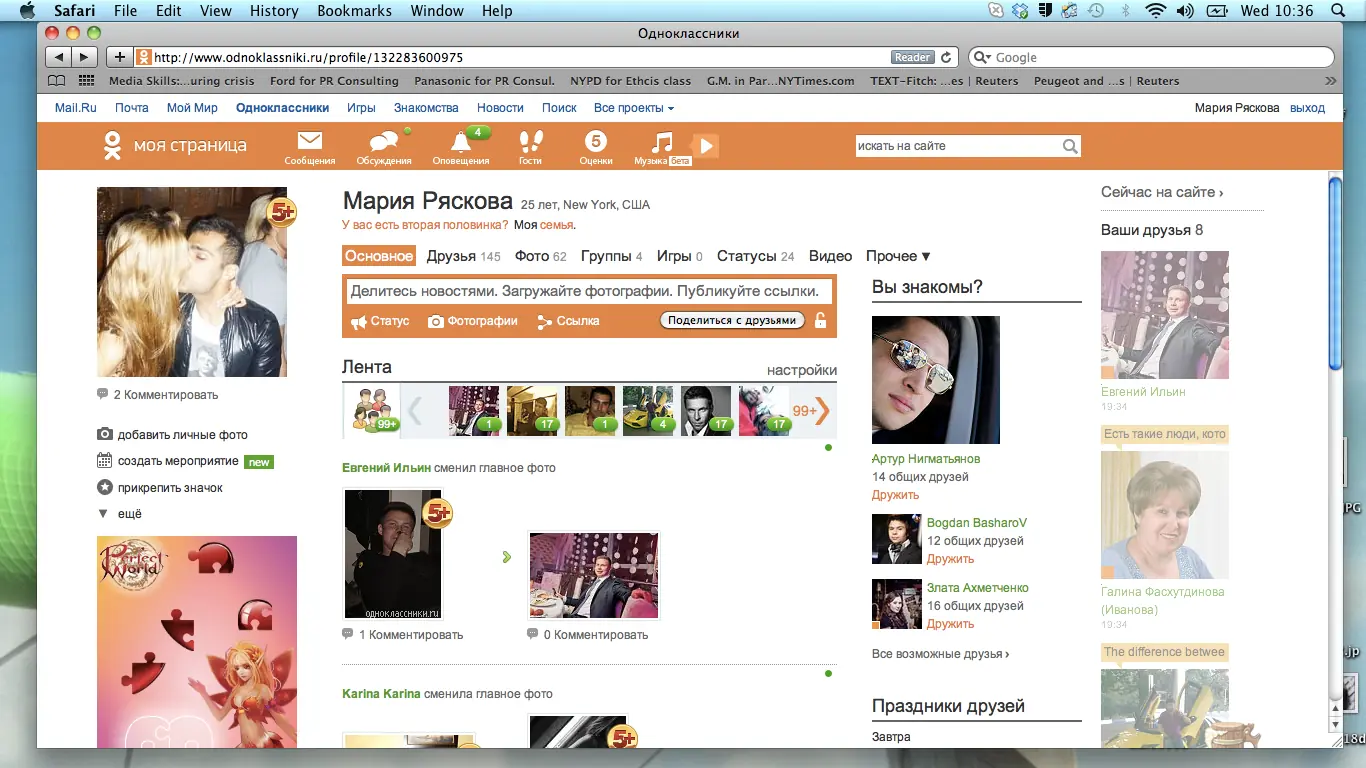This screenshot has height=768, width=1366.
Task: Open the Обсуждения discussions icon
Action: coord(383,142)
